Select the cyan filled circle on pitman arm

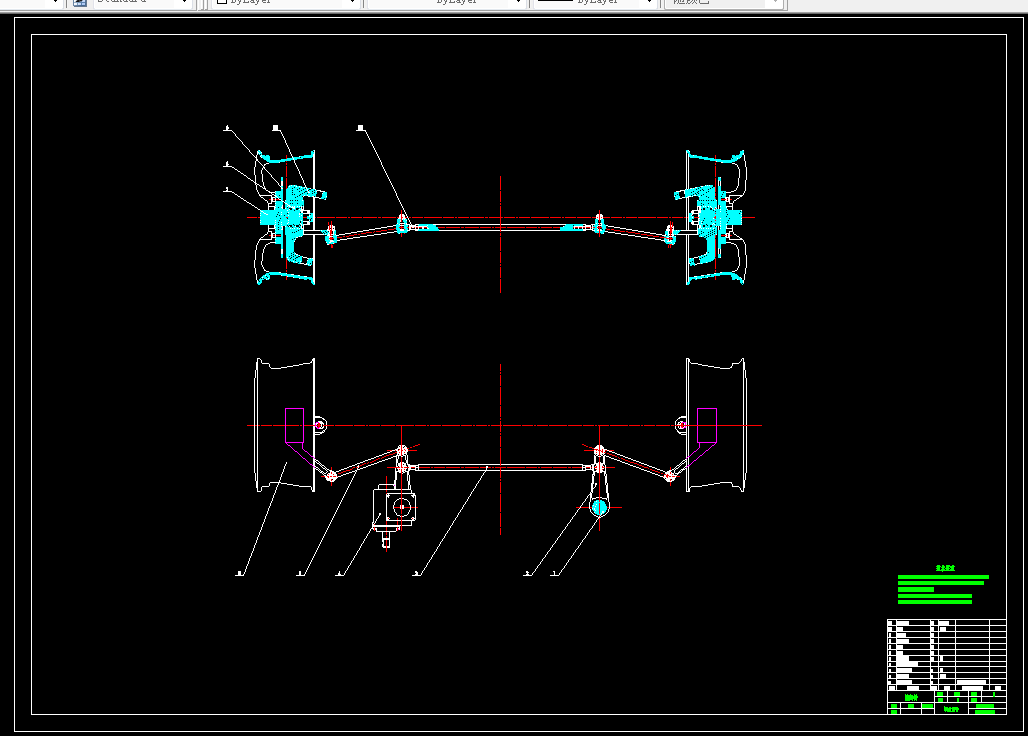[599, 507]
